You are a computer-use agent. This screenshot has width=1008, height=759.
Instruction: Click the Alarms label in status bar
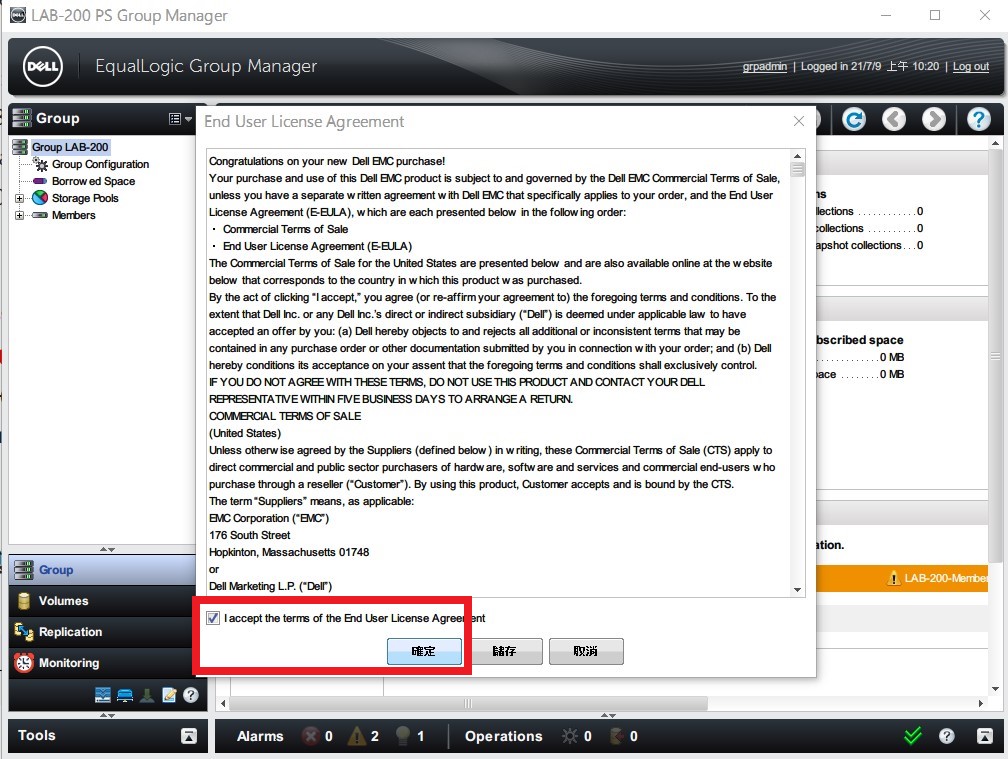tap(260, 736)
